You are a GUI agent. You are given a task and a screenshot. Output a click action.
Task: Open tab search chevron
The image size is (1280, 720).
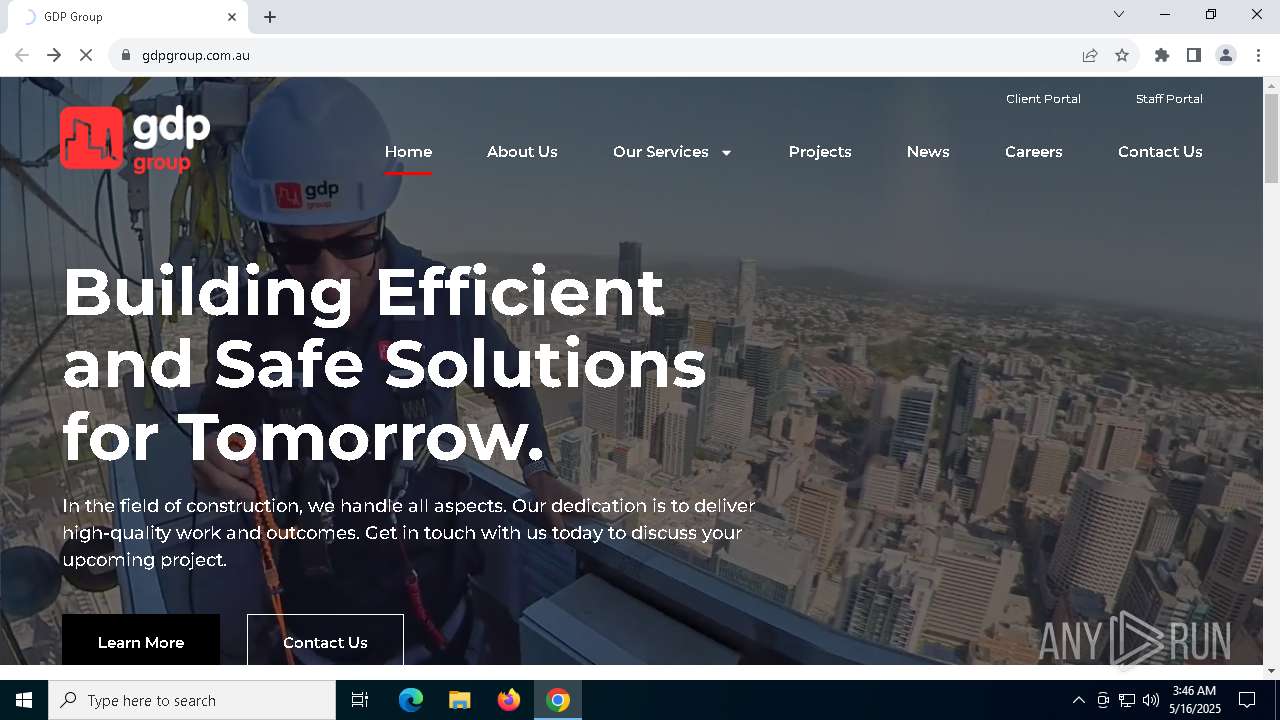coord(1119,14)
